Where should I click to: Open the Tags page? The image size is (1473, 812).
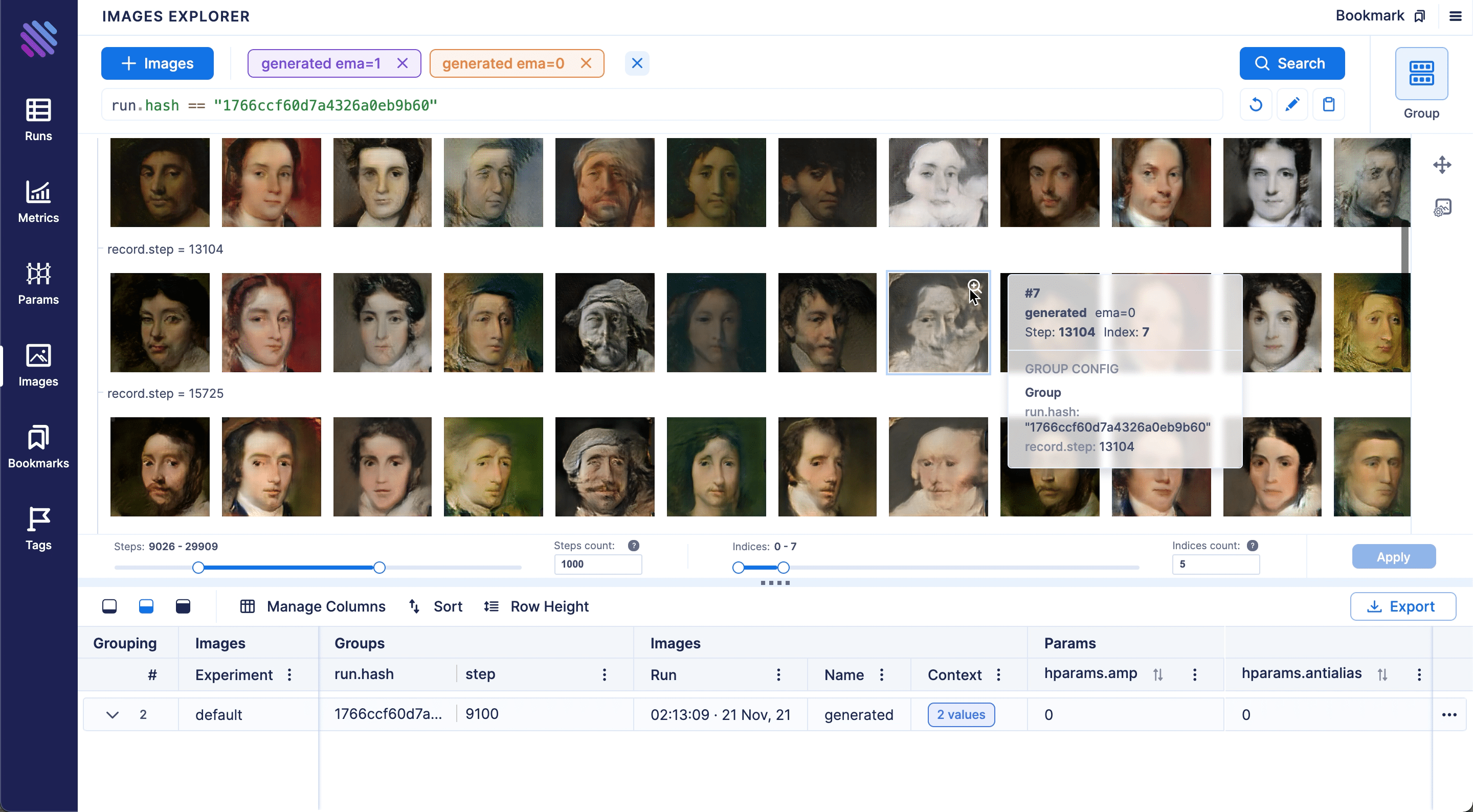(x=38, y=528)
